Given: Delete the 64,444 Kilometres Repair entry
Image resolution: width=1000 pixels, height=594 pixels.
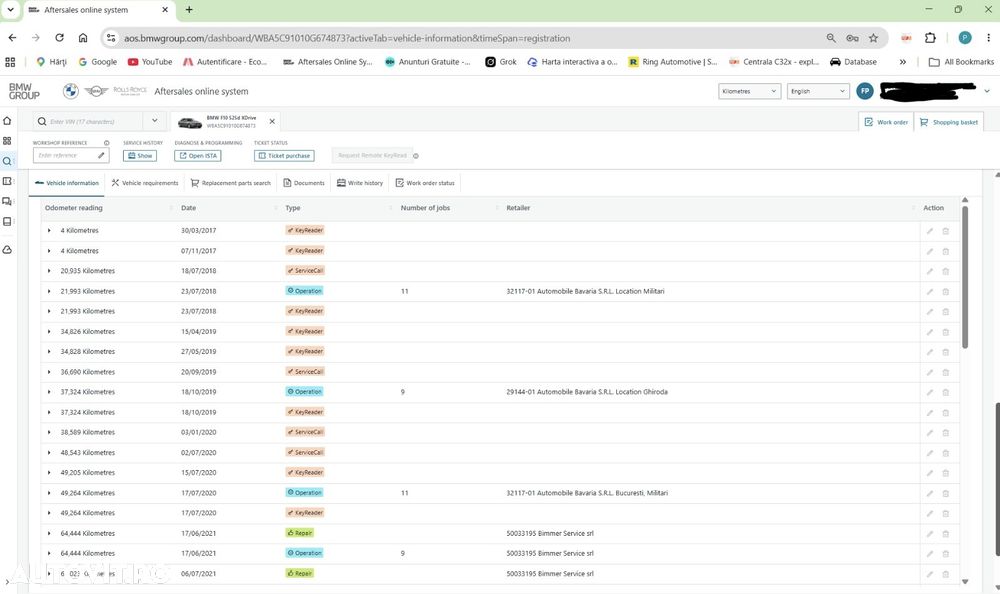Looking at the screenshot, I should 946,533.
